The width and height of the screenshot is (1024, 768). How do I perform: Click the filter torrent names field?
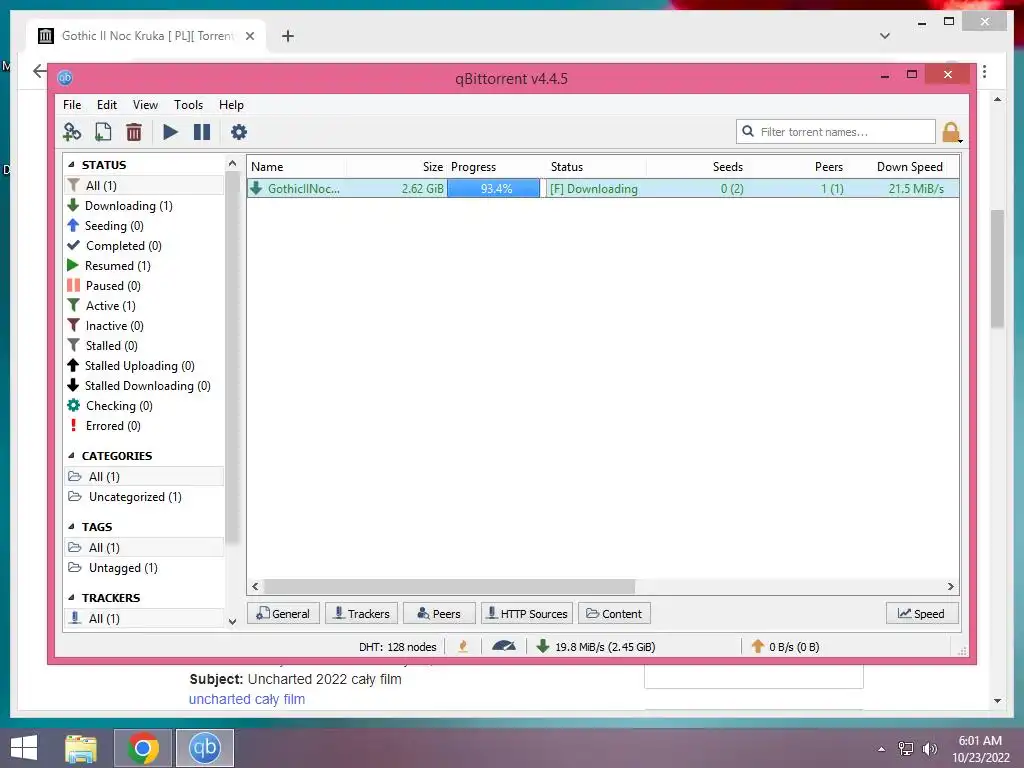pyautogui.click(x=836, y=131)
